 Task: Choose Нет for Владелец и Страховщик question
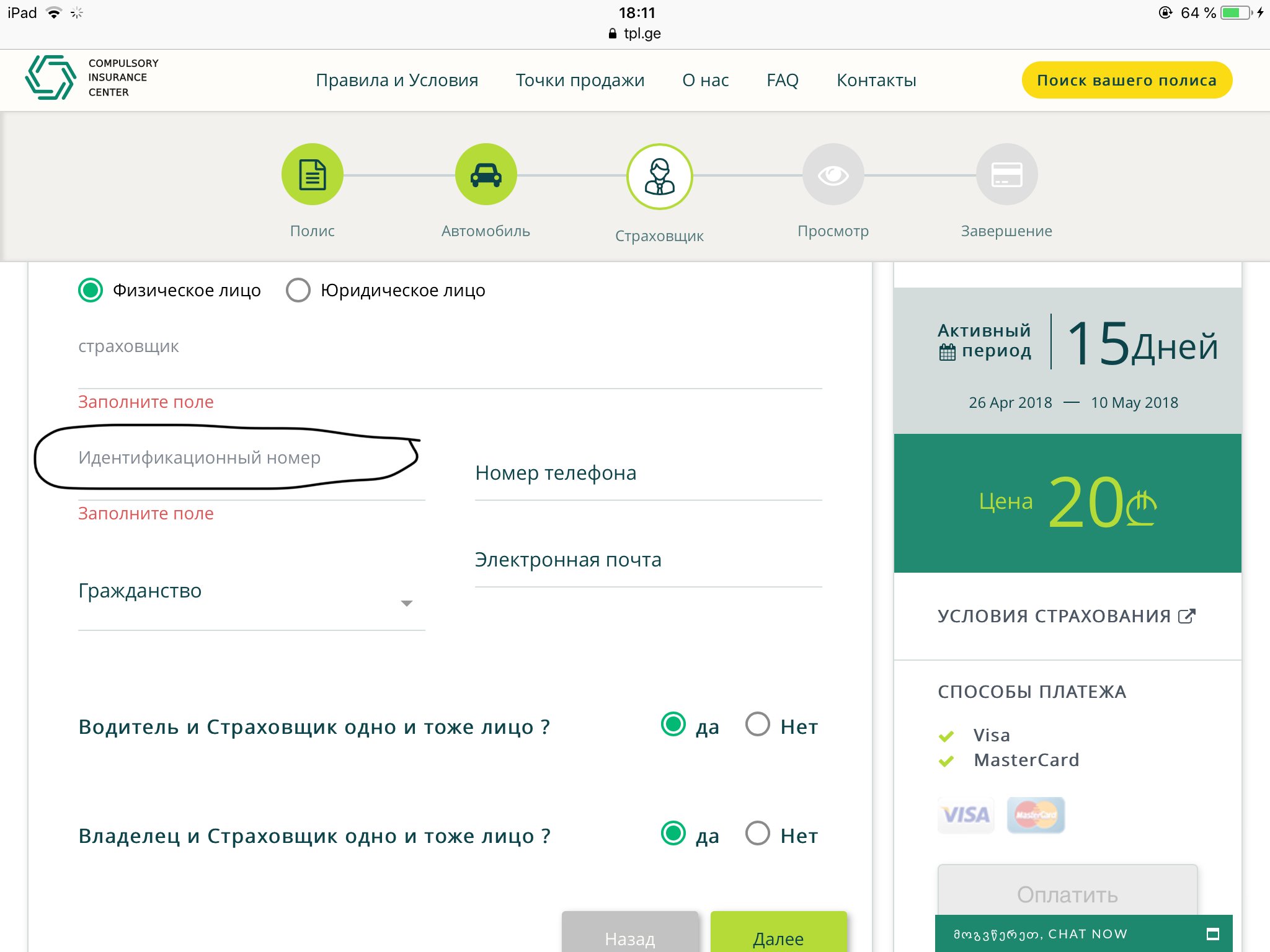[x=758, y=834]
